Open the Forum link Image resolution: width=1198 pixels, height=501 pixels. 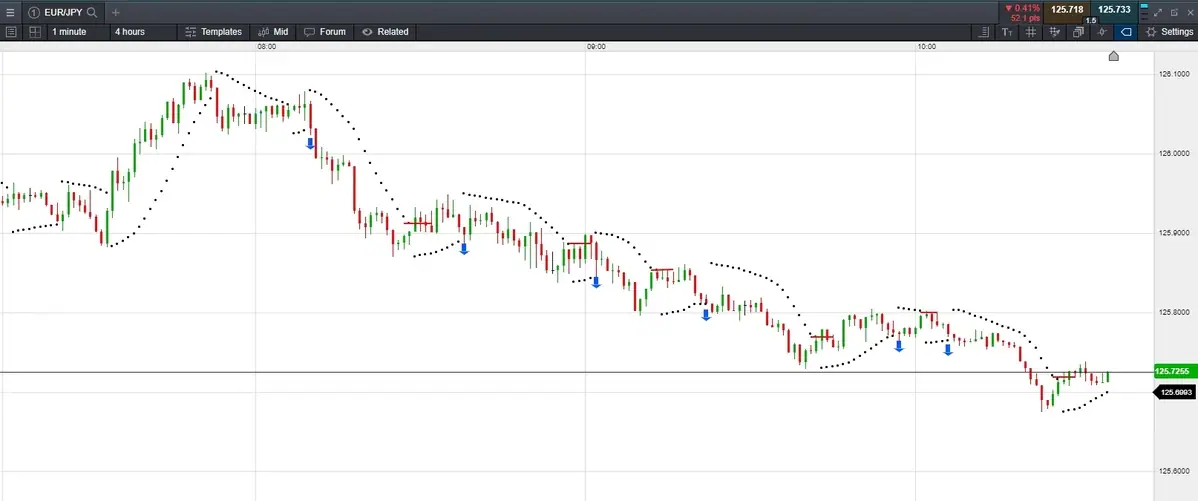click(x=325, y=32)
